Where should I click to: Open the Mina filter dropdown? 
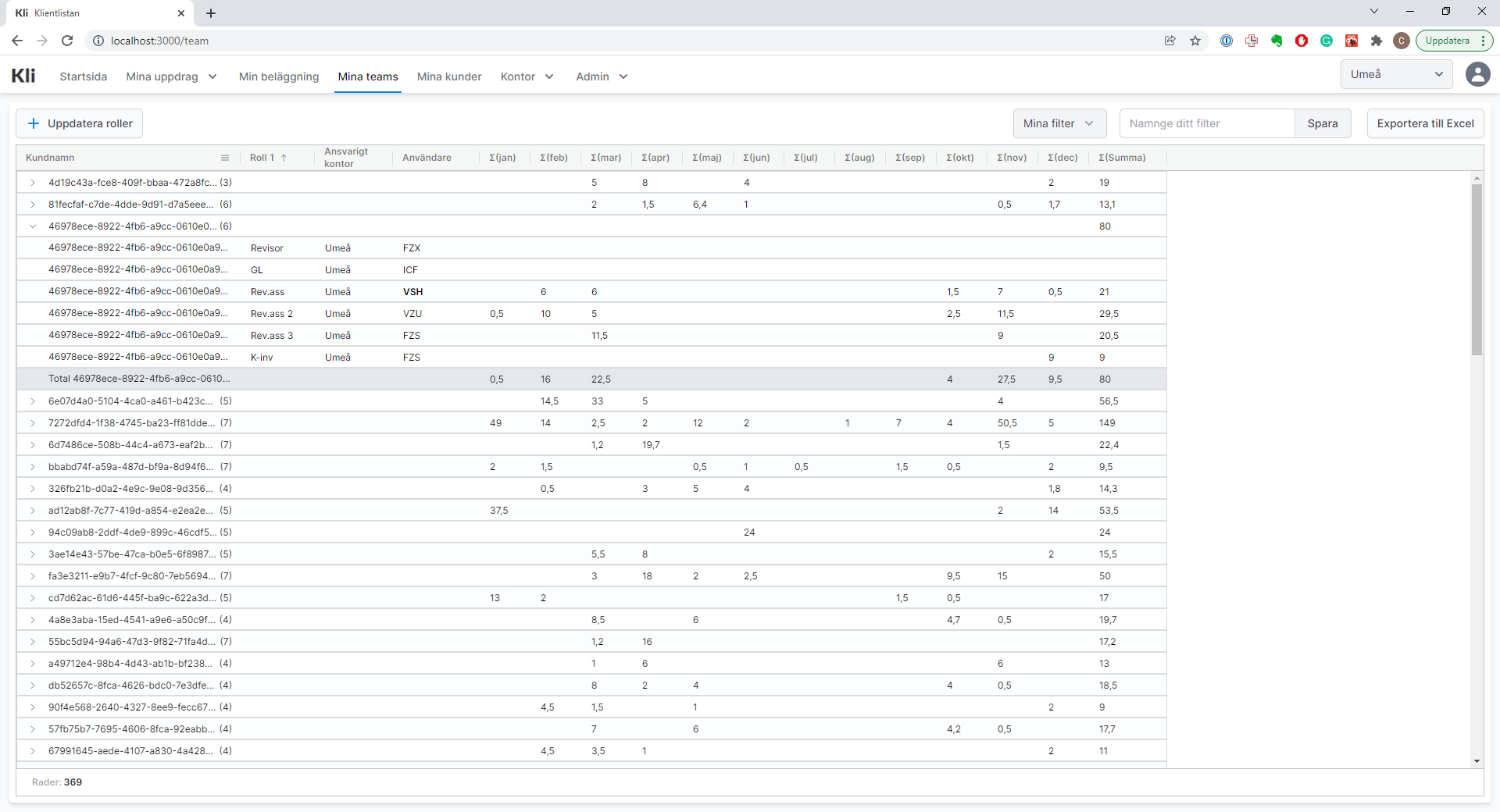click(1059, 123)
